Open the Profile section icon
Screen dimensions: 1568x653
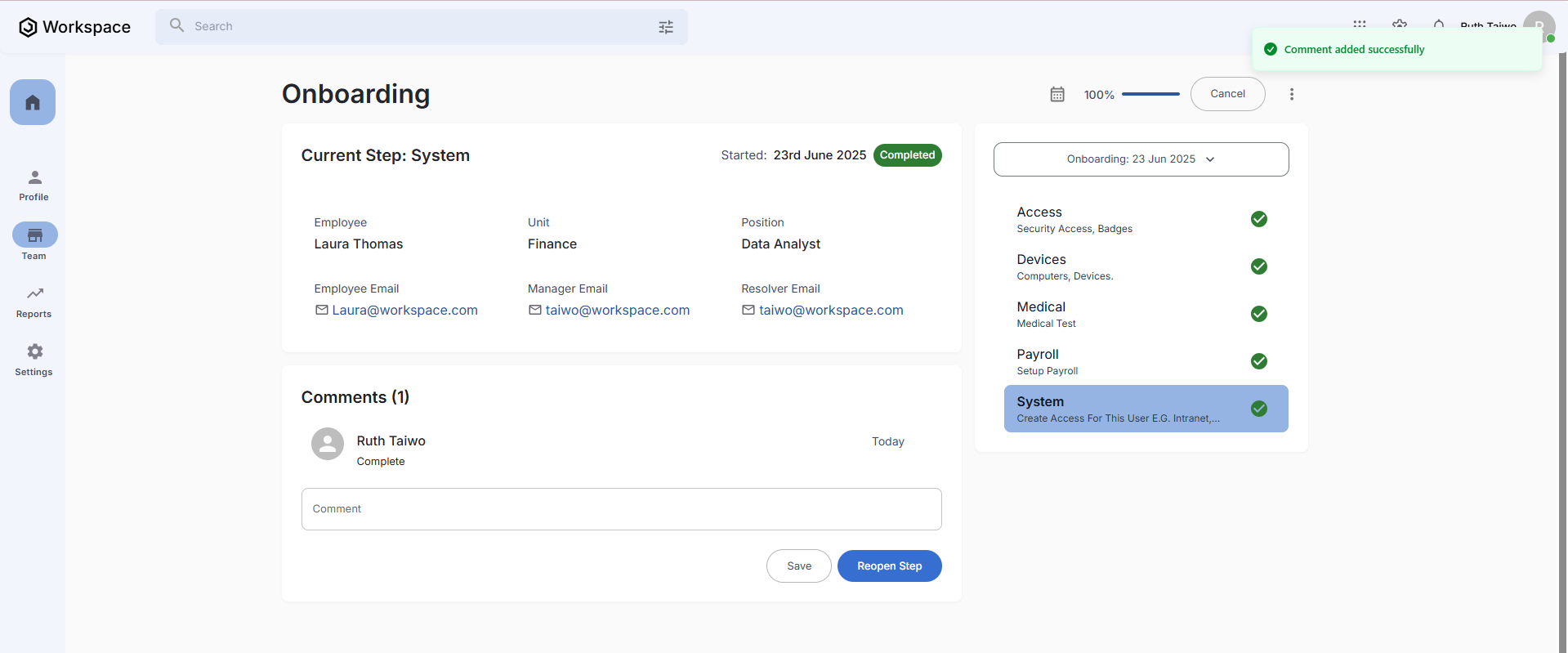pos(34,178)
